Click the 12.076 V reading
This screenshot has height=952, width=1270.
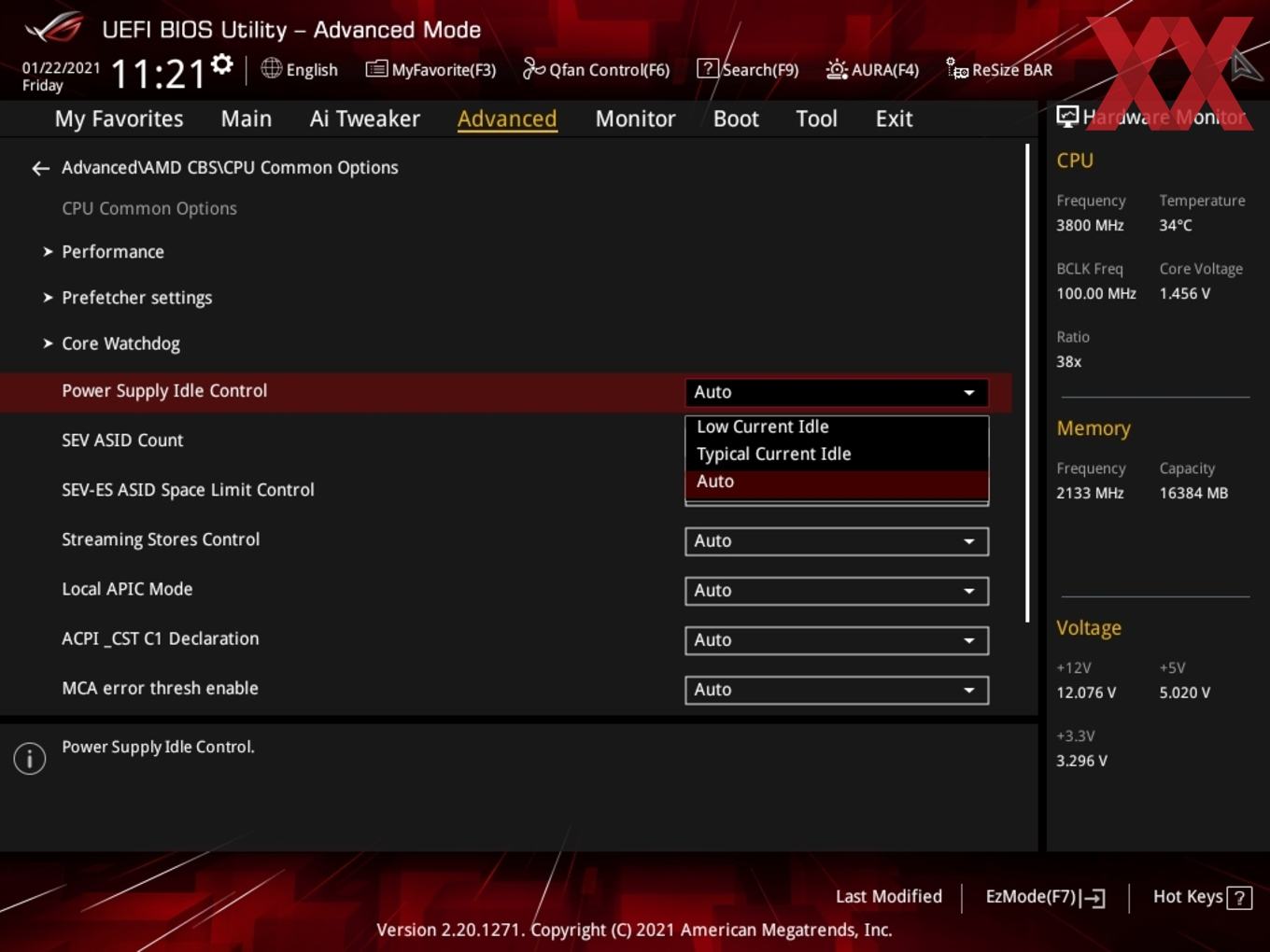point(1086,693)
